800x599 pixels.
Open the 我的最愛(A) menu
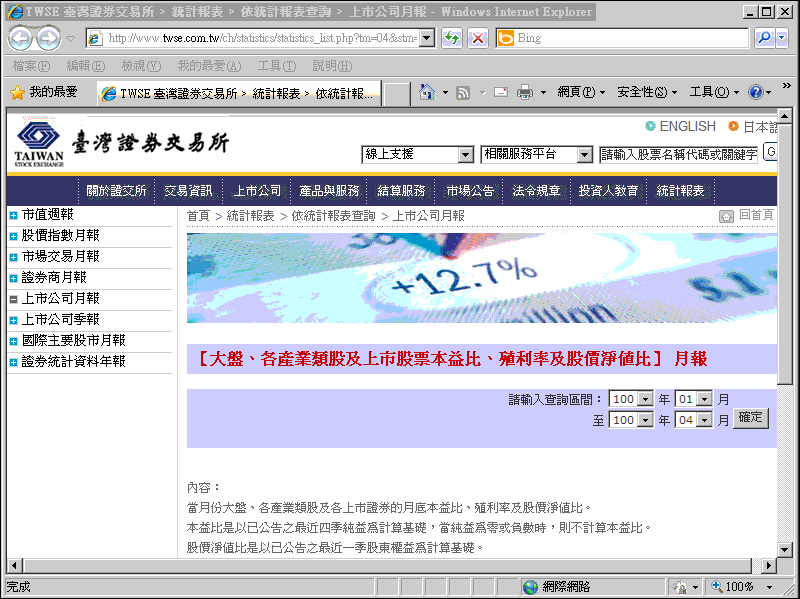click(209, 66)
